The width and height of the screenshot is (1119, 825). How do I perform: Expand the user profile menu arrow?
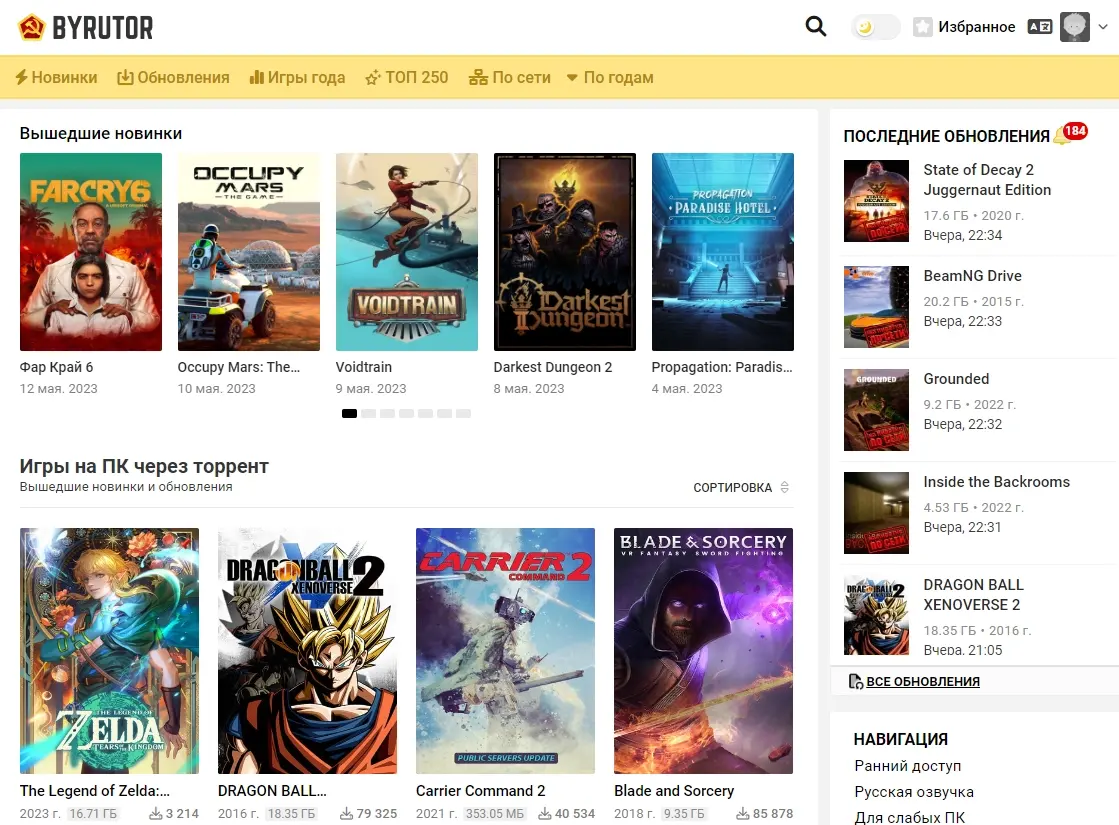1103,27
